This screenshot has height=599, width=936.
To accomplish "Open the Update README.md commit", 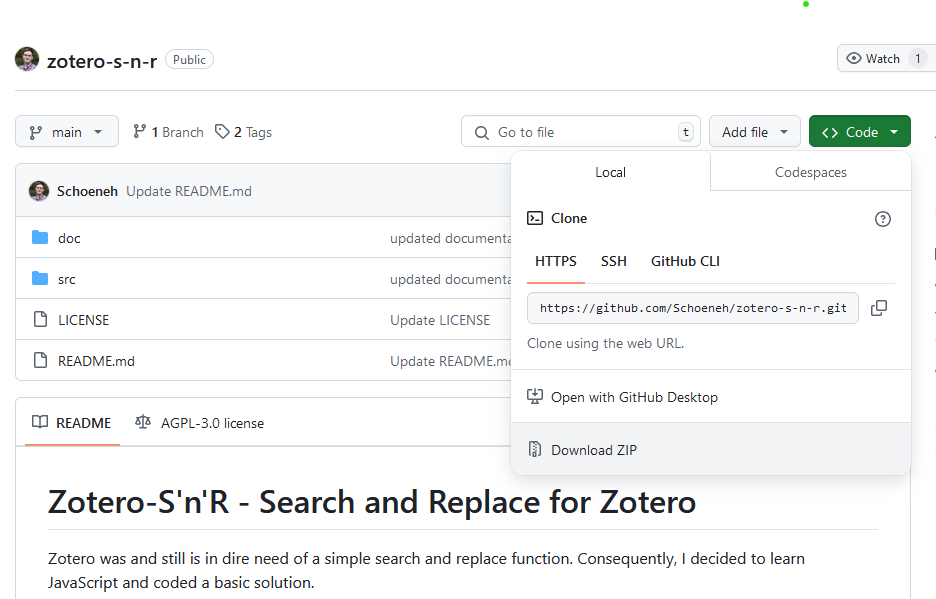I will point(189,190).
